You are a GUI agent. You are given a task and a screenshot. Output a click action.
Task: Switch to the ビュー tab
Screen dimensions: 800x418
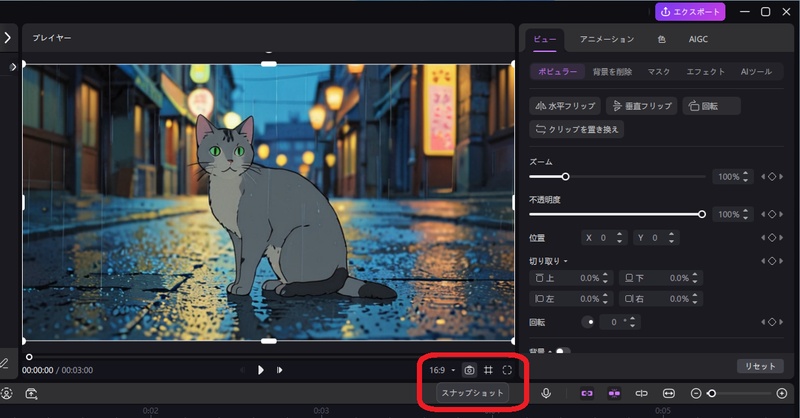point(544,39)
